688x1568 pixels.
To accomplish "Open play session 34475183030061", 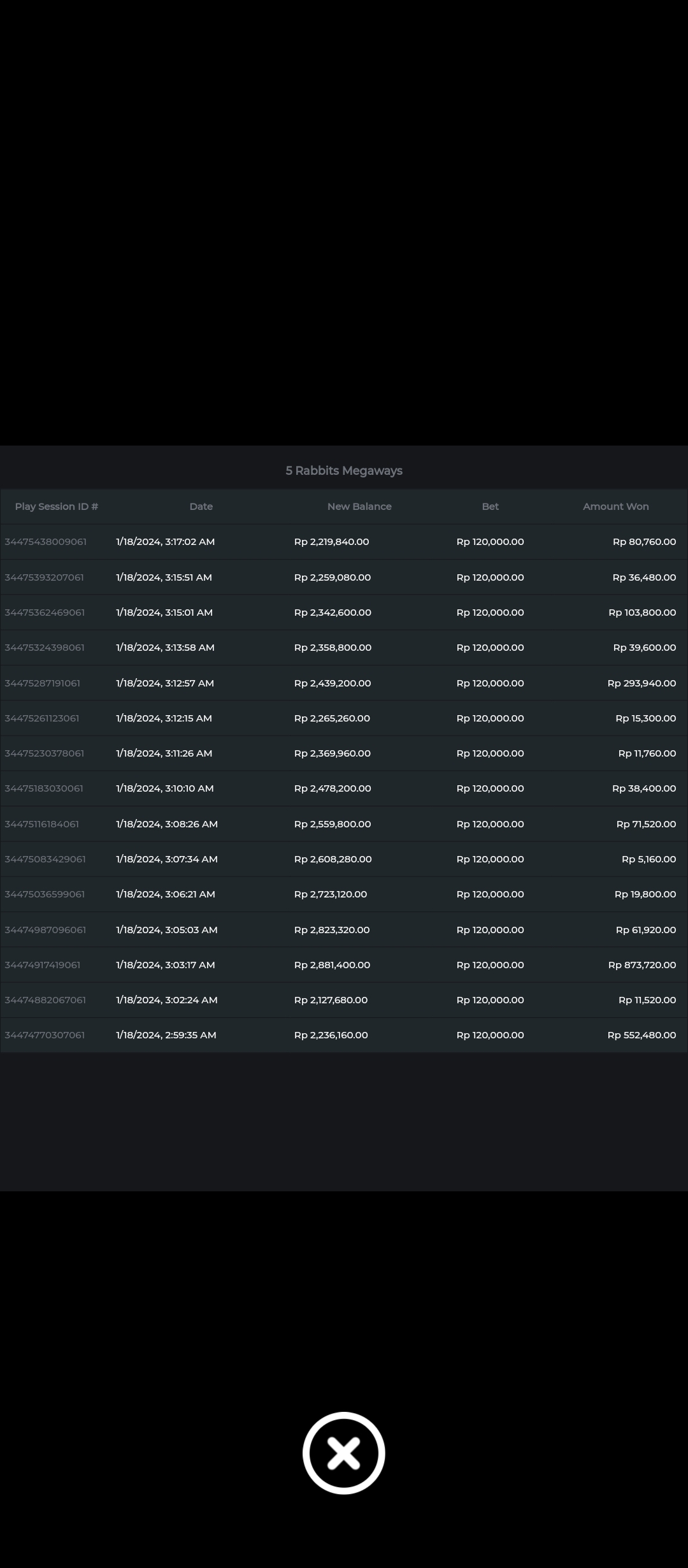I will point(44,788).
